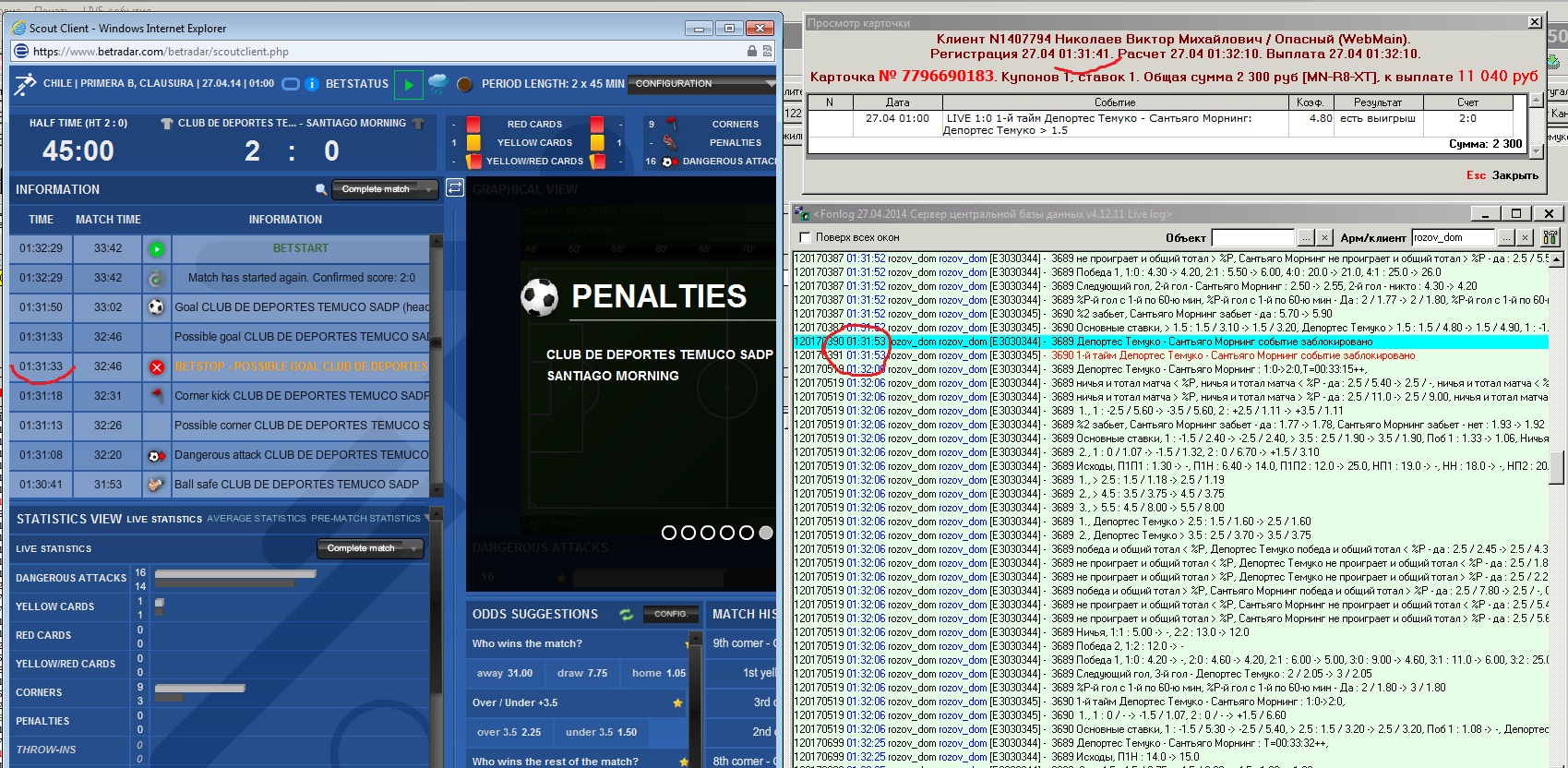Click the swap view icon beside Graphical View
1568x768 pixels.
coord(455,188)
